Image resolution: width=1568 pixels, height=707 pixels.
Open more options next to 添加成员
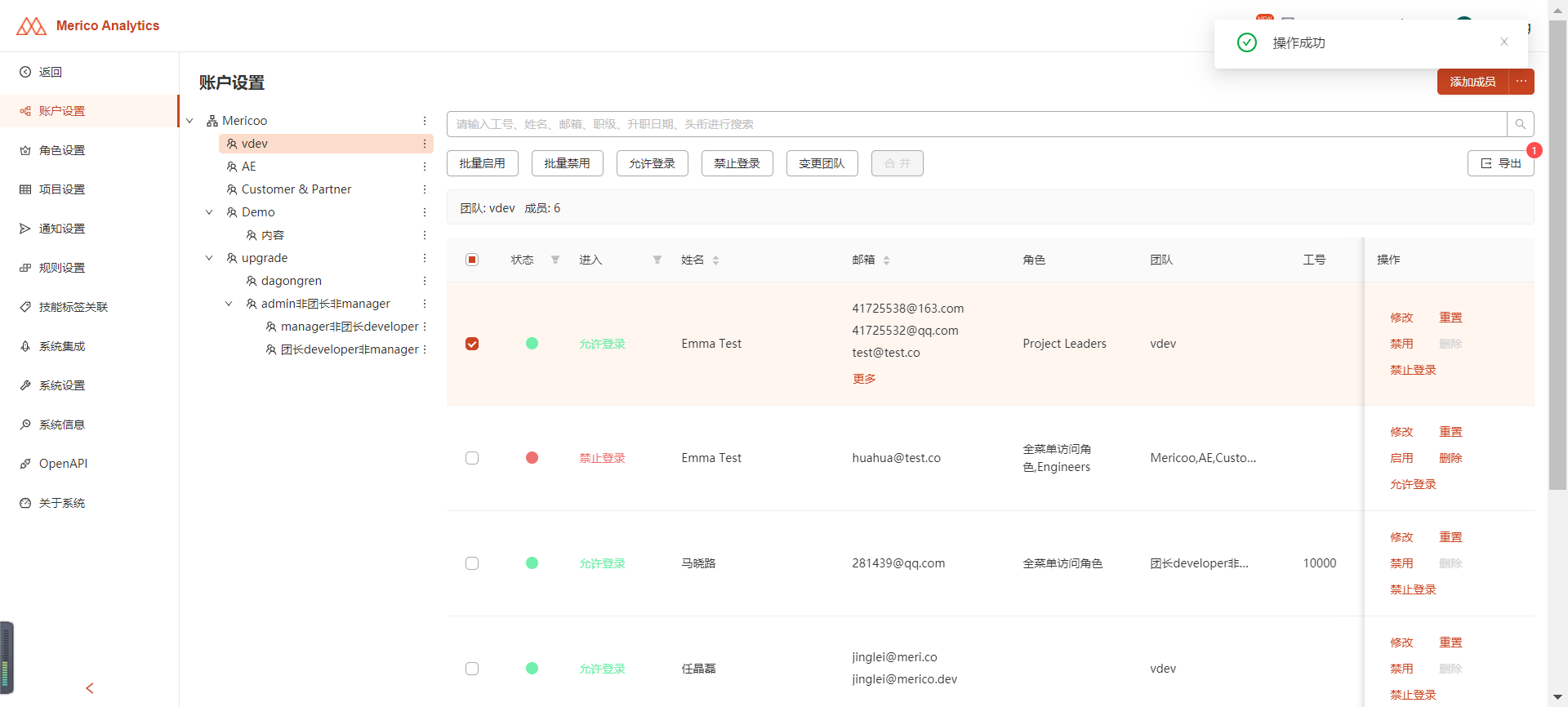click(x=1521, y=82)
